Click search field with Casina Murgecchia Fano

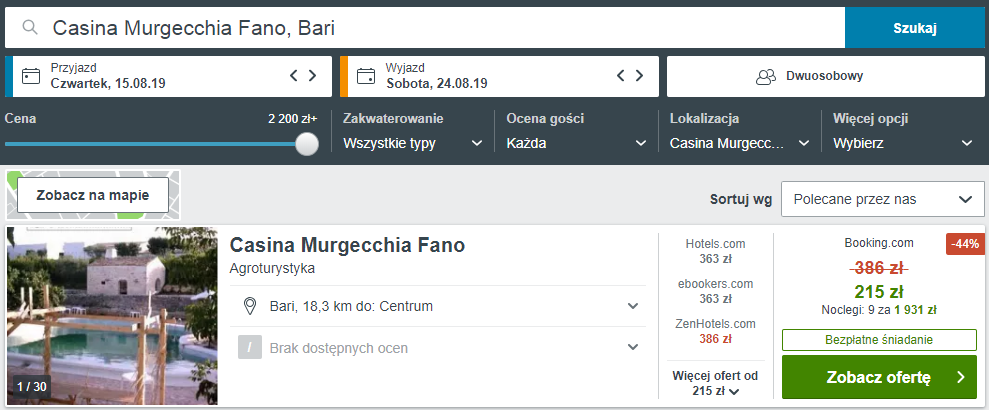coord(425,28)
